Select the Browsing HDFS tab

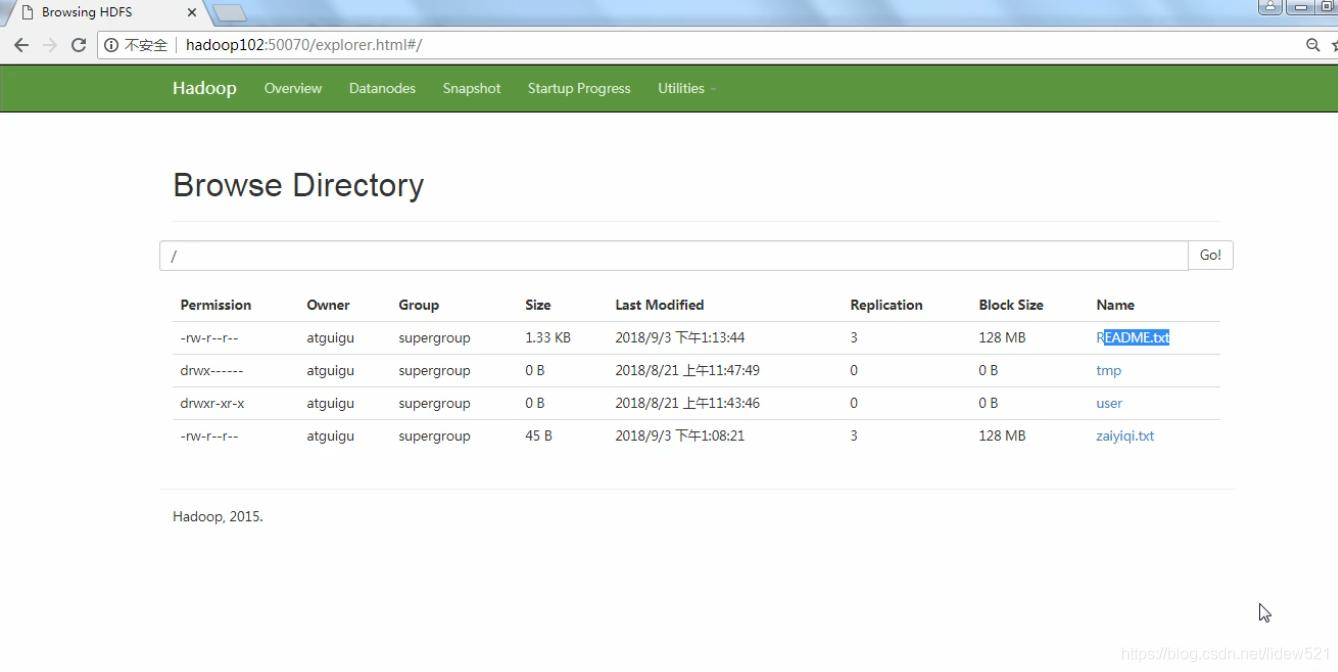[104, 13]
